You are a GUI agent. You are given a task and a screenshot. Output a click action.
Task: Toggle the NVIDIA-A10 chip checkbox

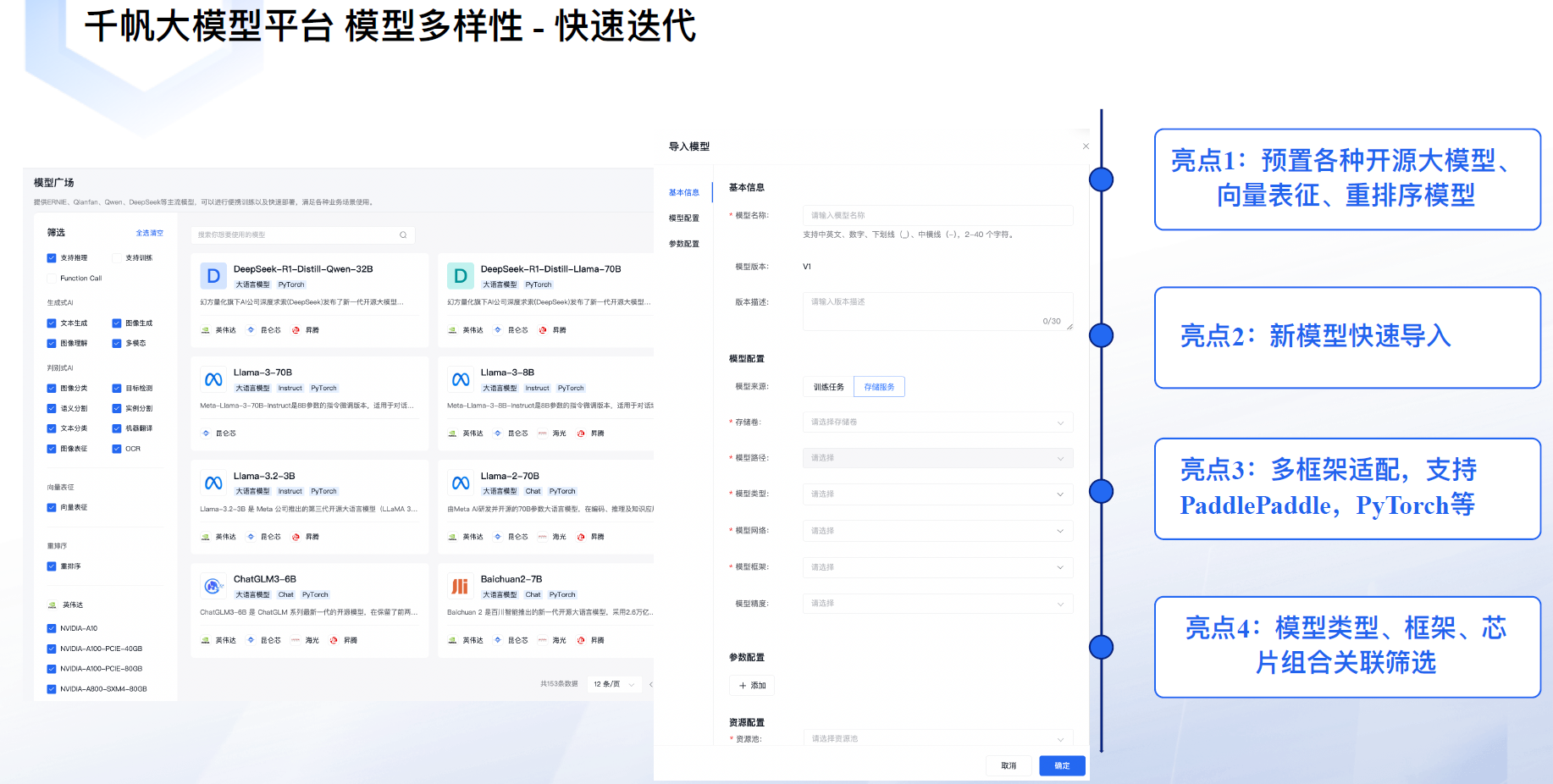(52, 629)
